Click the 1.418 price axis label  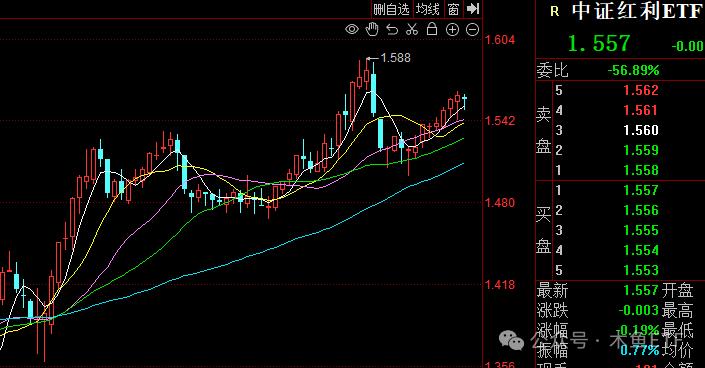pyautogui.click(x=500, y=285)
